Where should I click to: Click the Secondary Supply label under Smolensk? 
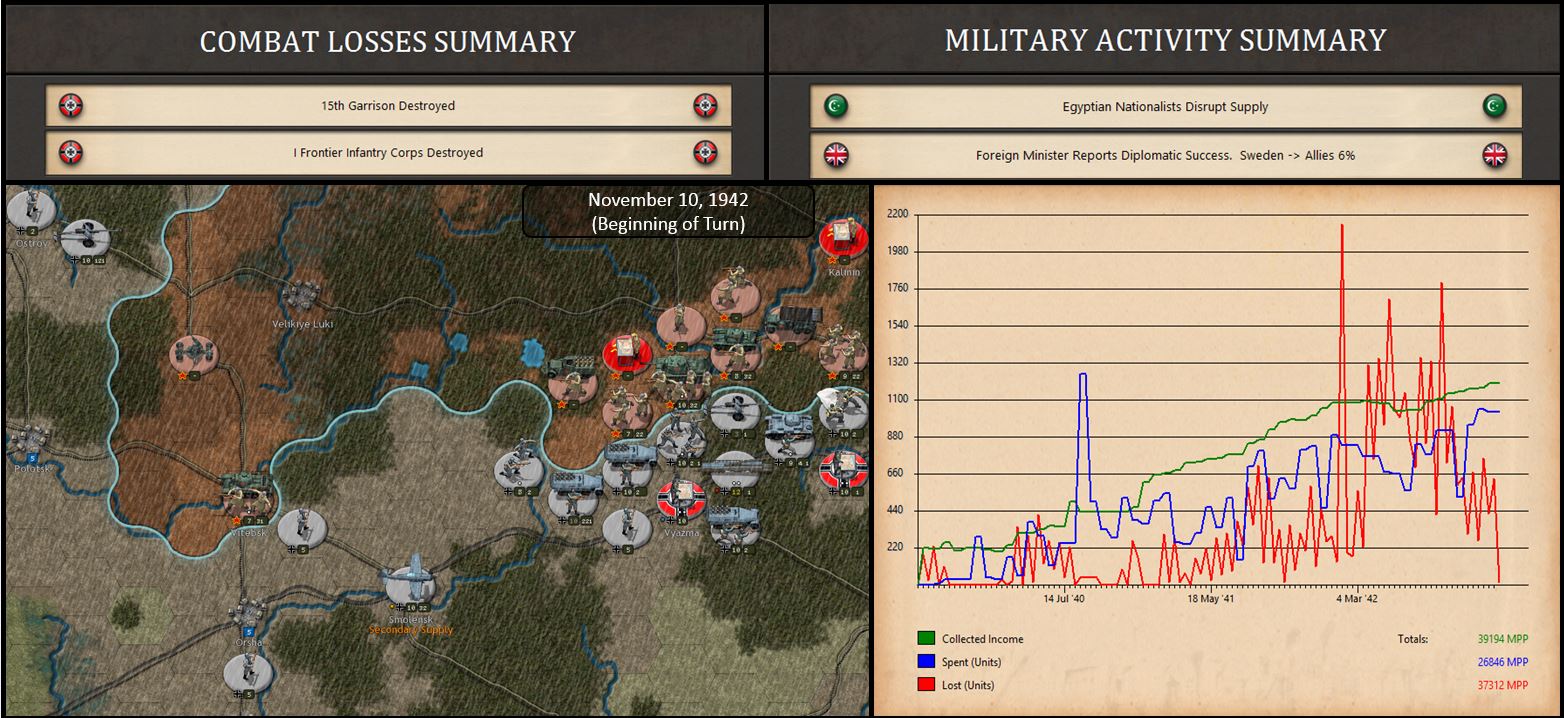click(x=411, y=630)
